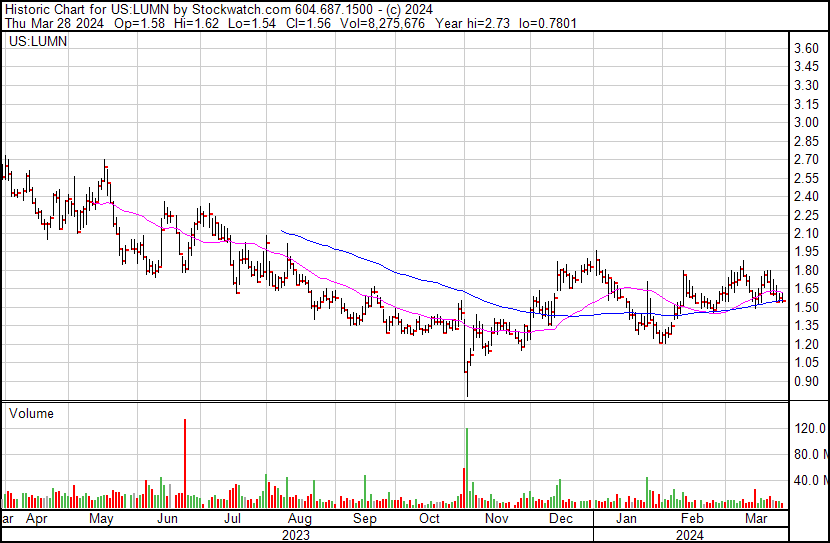Select the 0.90 price axis label
This screenshot has width=830, height=543.
[x=805, y=381]
